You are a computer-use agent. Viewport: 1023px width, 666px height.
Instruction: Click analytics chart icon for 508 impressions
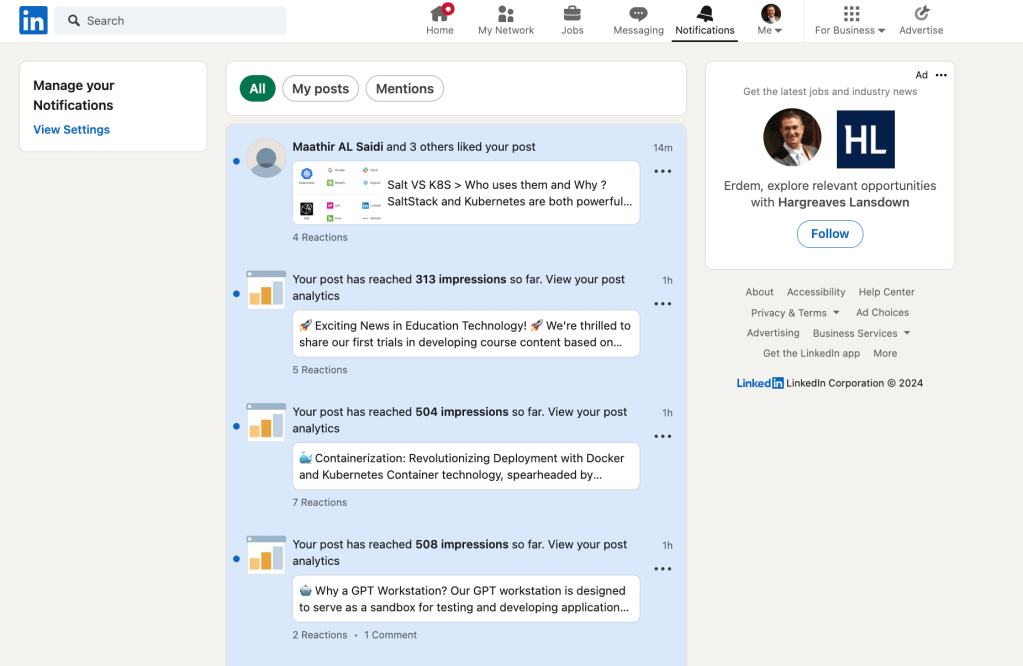266,554
